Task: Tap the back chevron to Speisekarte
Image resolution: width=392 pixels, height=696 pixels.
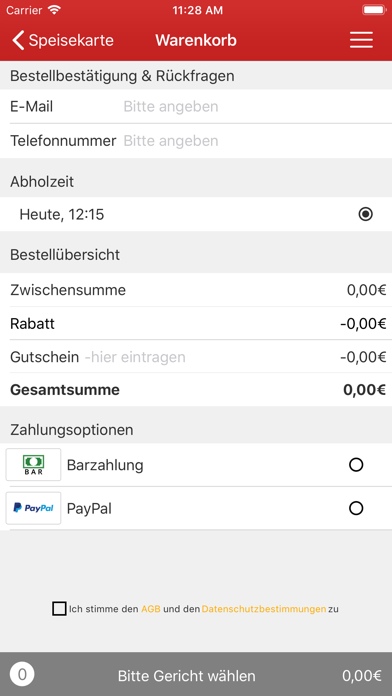Action: coord(18,40)
